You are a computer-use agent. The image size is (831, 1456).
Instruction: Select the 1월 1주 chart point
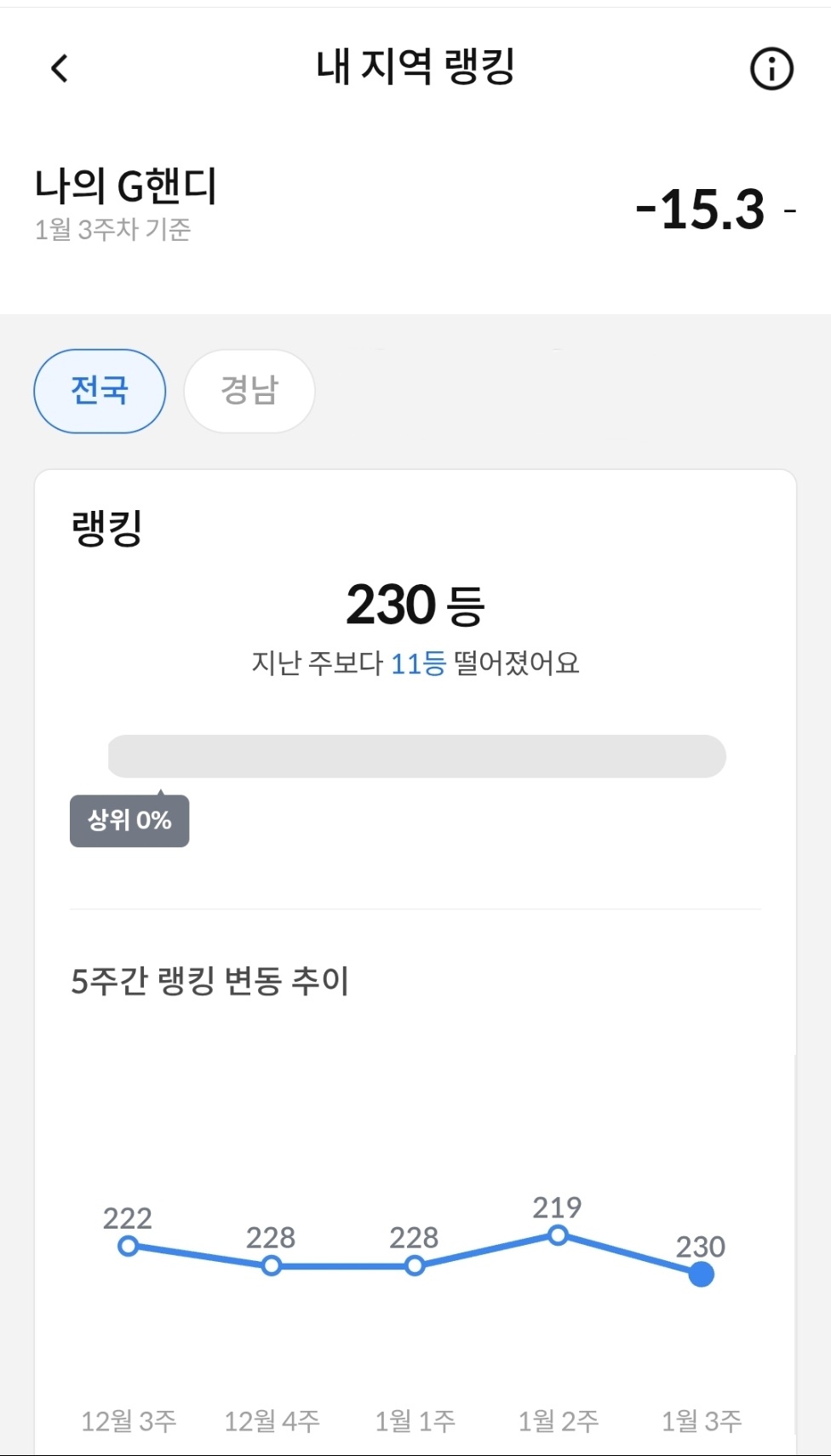click(x=415, y=1266)
